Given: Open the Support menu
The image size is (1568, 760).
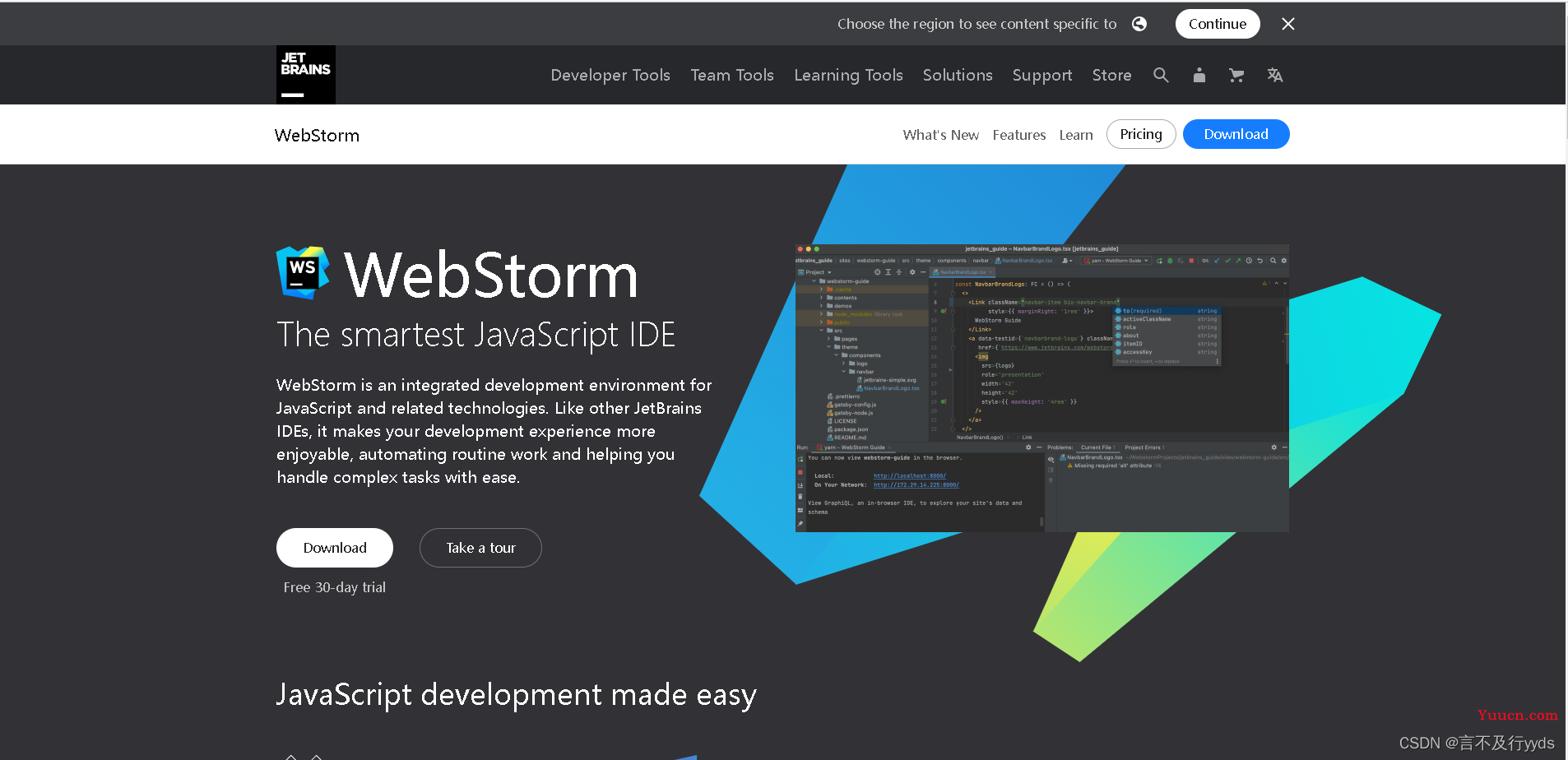Looking at the screenshot, I should [x=1042, y=75].
